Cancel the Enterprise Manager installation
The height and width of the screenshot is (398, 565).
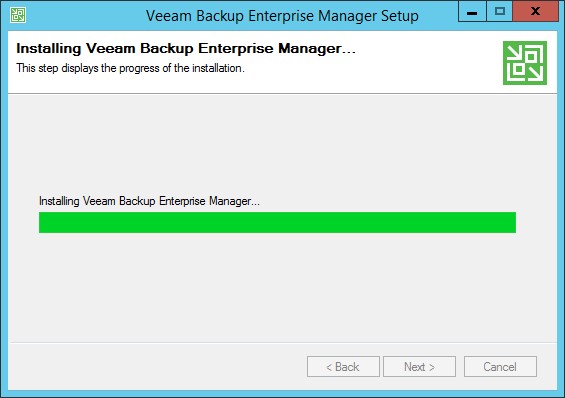(500, 367)
